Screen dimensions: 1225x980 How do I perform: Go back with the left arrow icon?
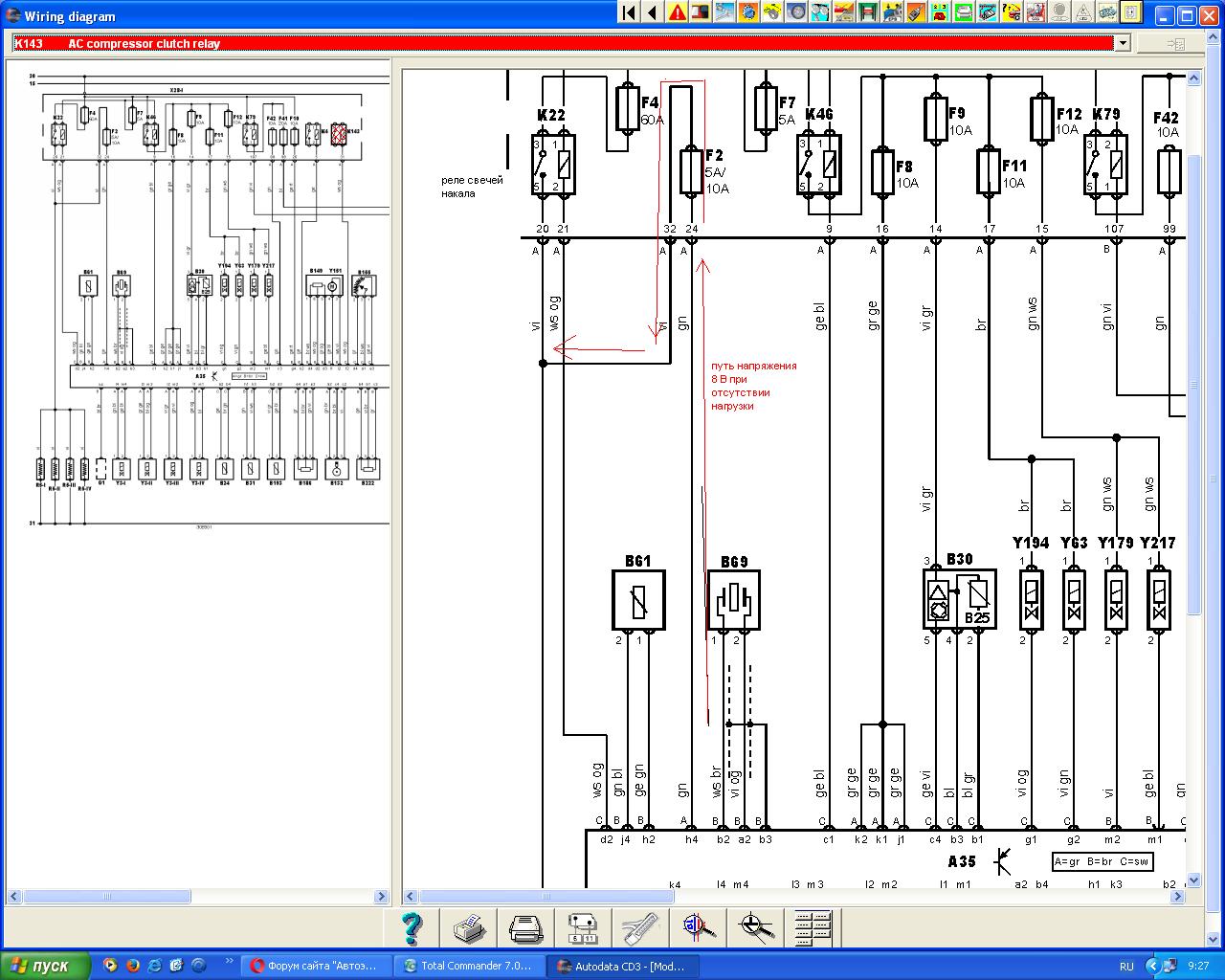(x=653, y=12)
